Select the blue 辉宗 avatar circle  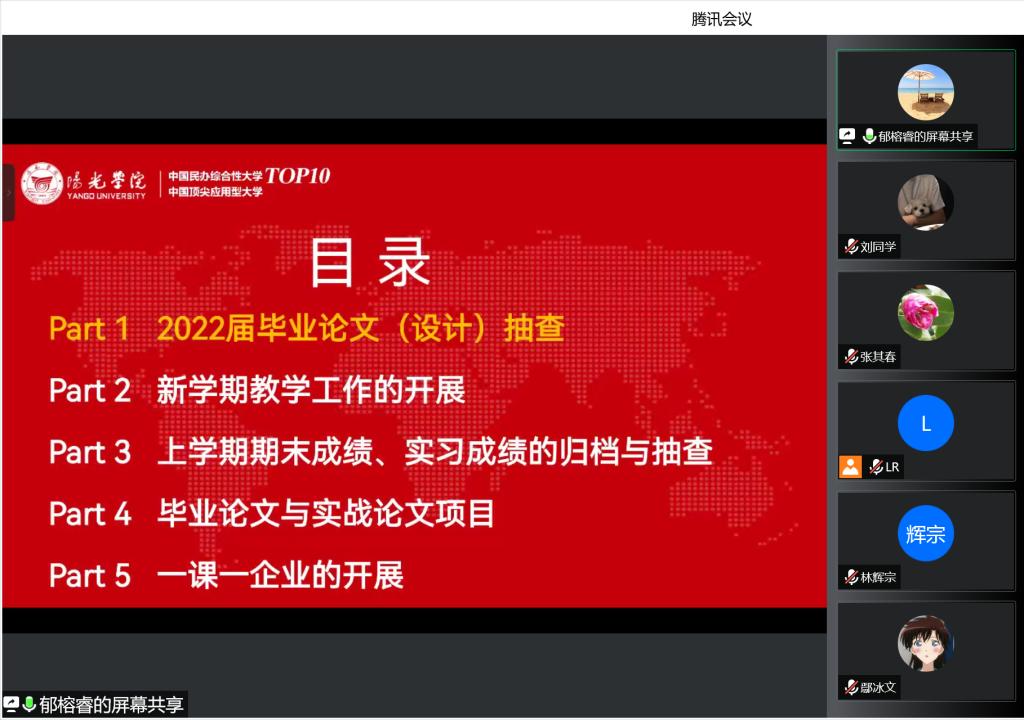(x=925, y=533)
